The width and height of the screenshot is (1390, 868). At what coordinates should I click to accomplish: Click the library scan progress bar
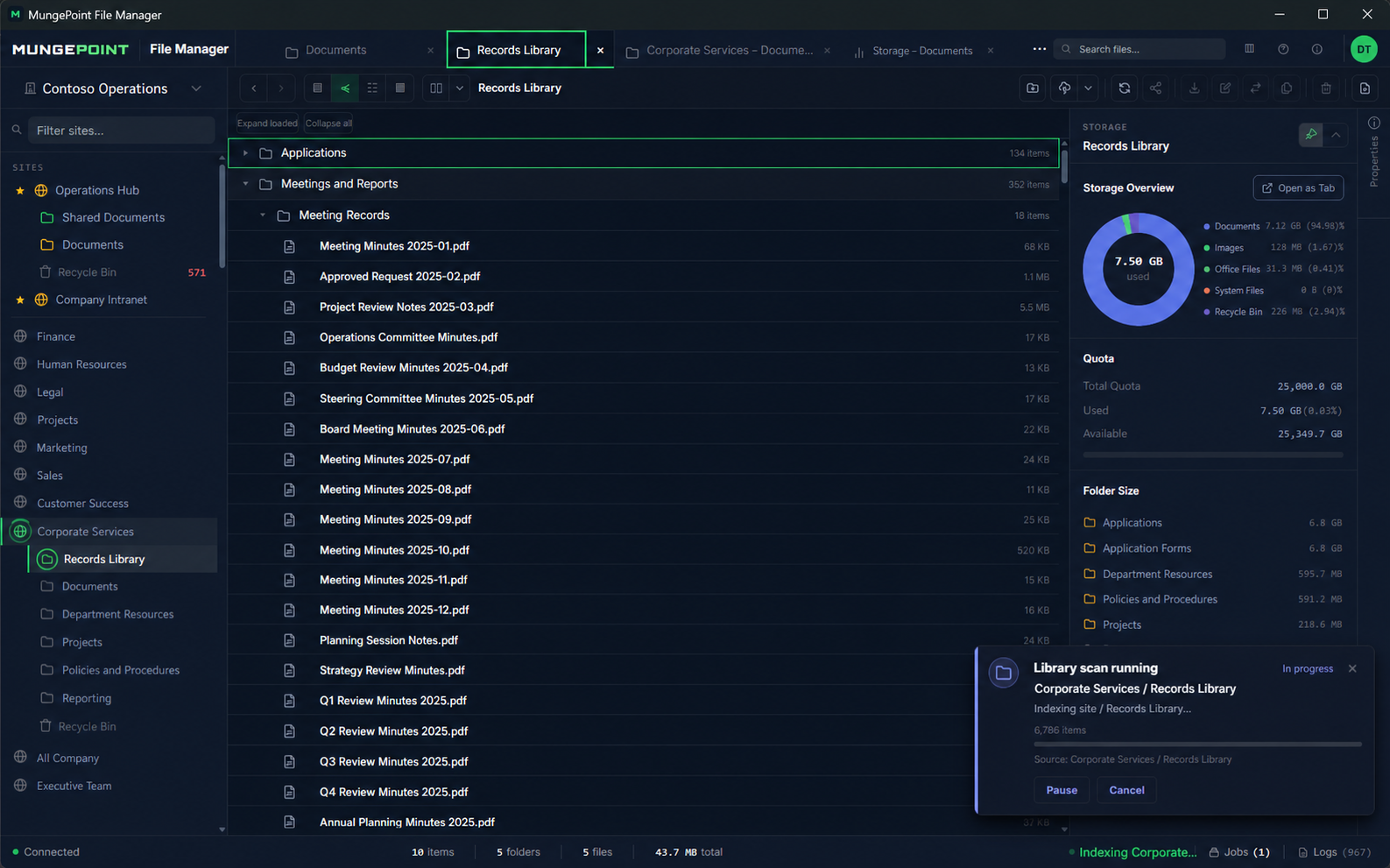pyautogui.click(x=1197, y=744)
